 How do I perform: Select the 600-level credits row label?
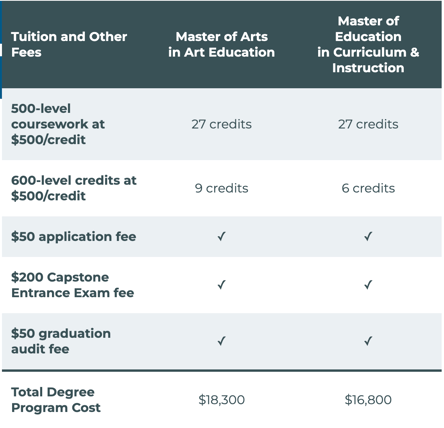pos(74,188)
